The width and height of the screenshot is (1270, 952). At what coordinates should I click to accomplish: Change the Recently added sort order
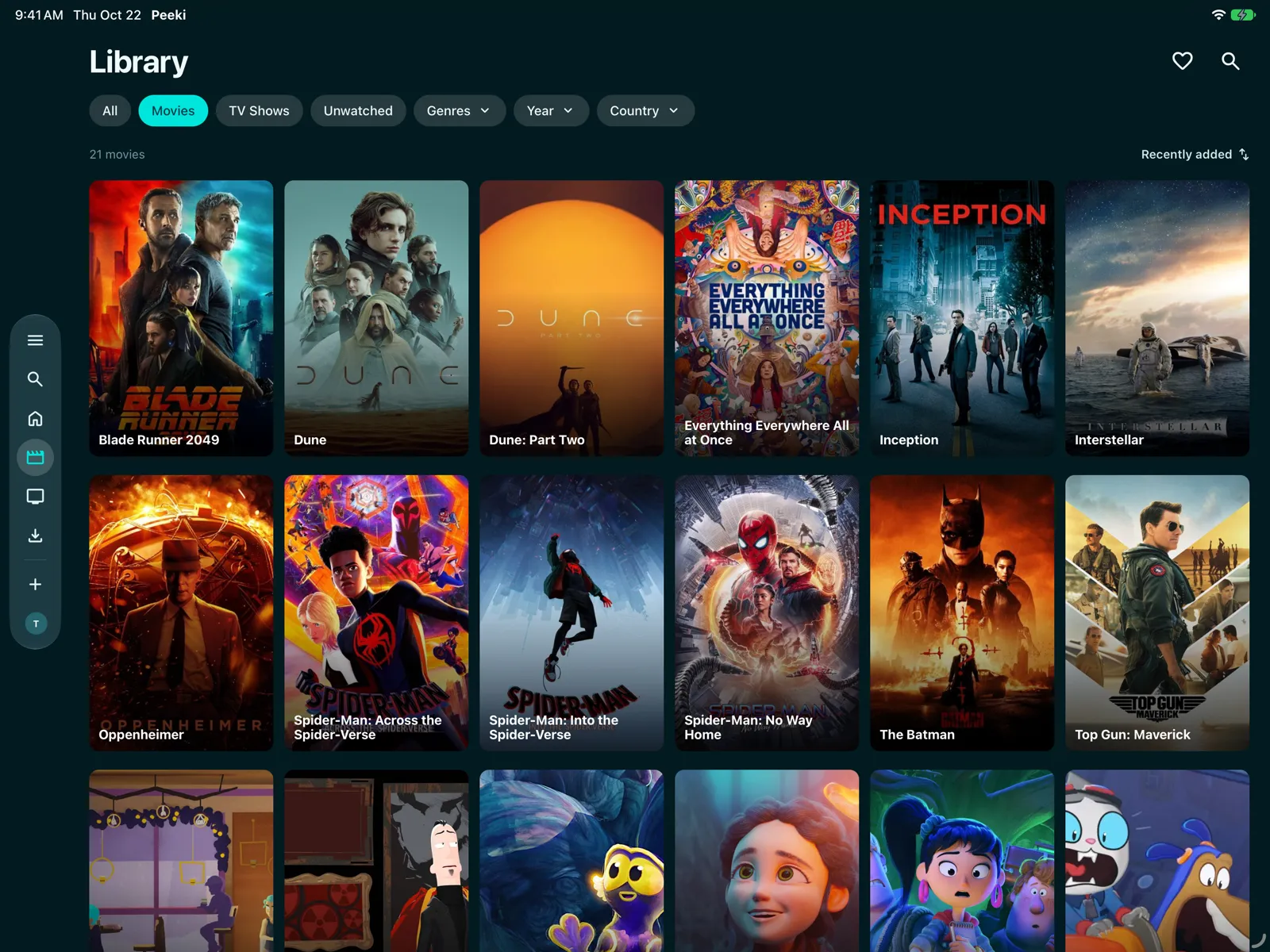click(1195, 155)
